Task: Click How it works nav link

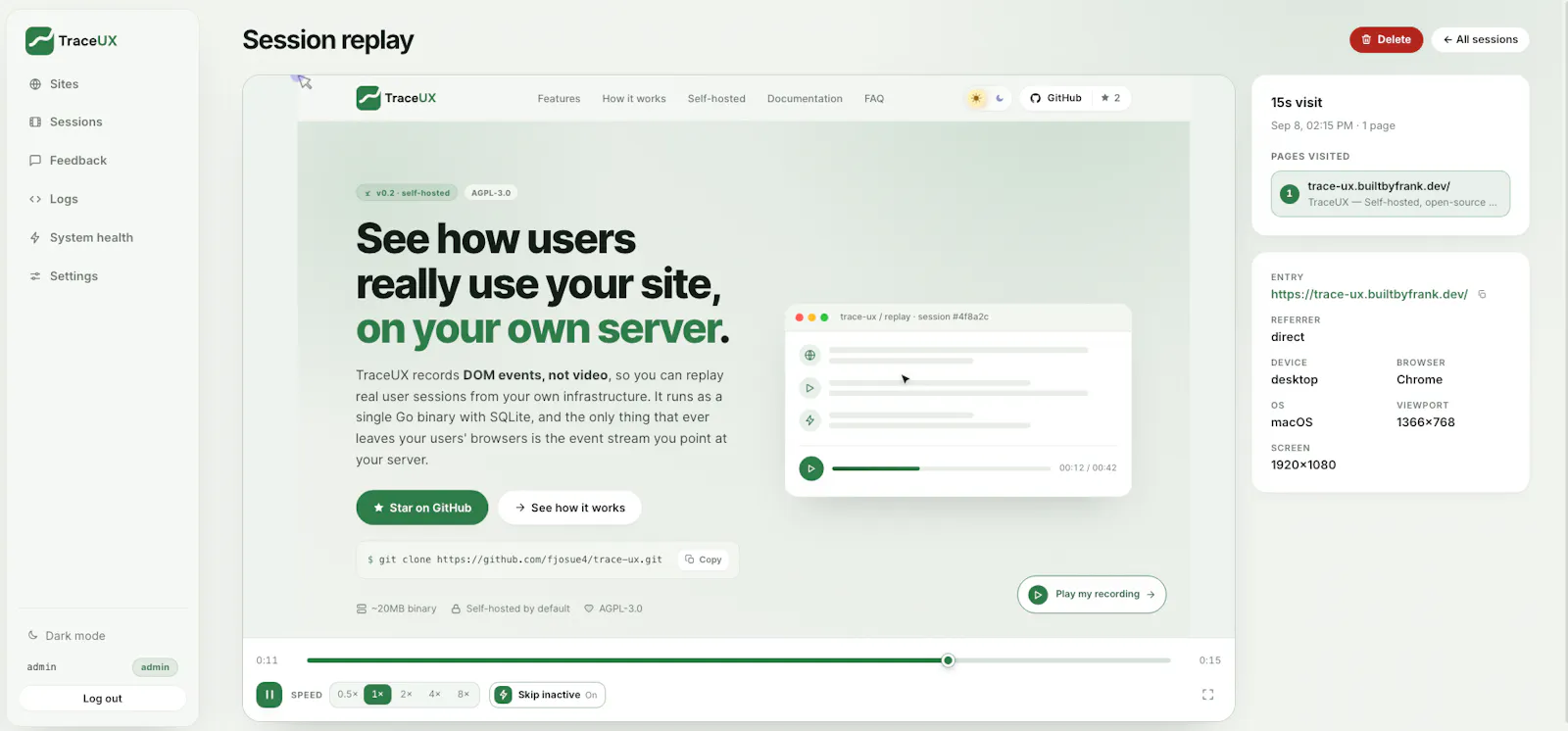Action: pos(634,99)
